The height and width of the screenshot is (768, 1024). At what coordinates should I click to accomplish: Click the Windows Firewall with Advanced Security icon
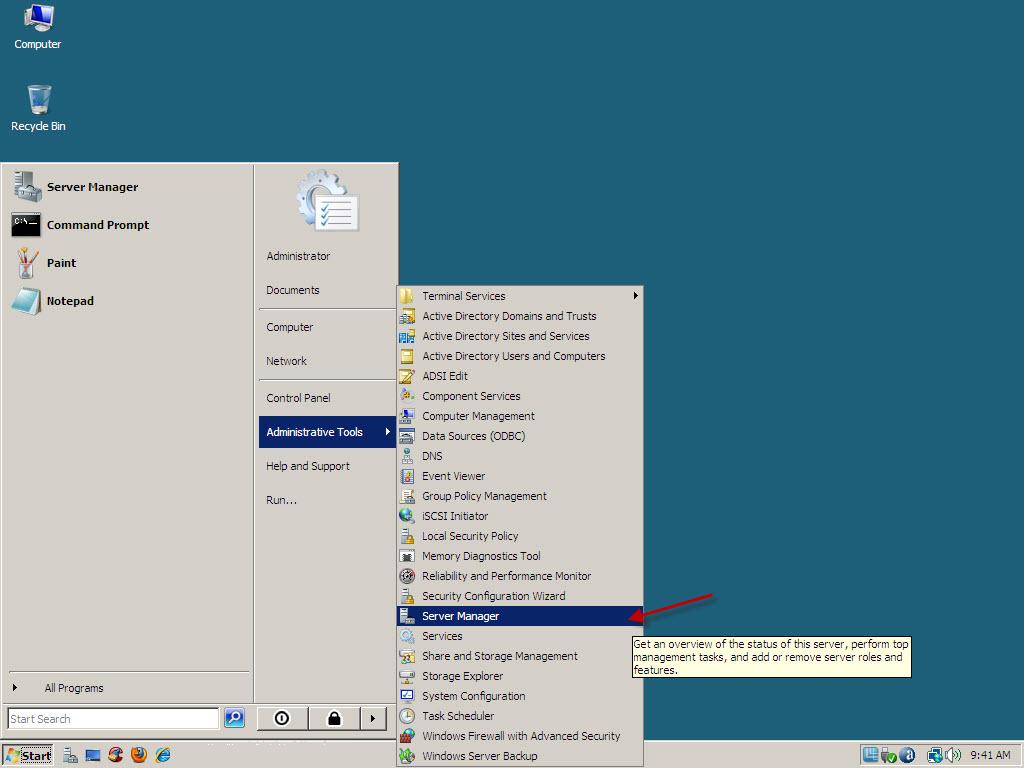pos(407,736)
